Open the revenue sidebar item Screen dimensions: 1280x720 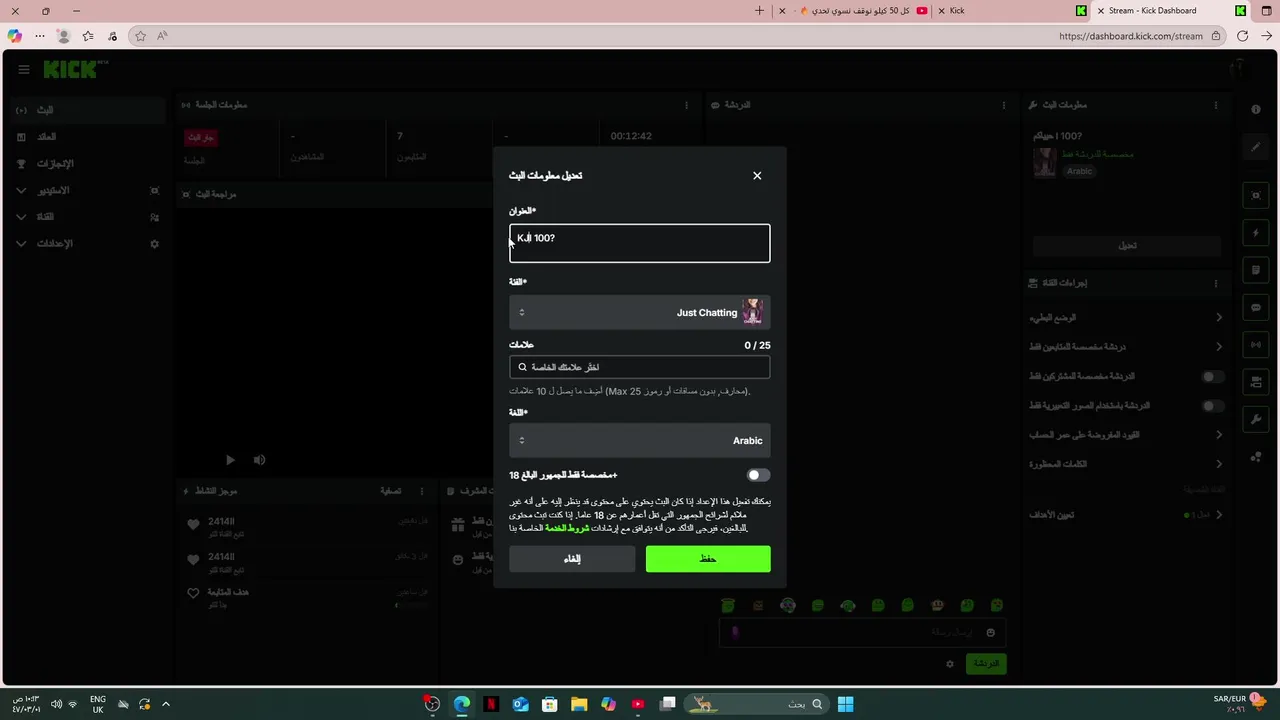(x=86, y=137)
